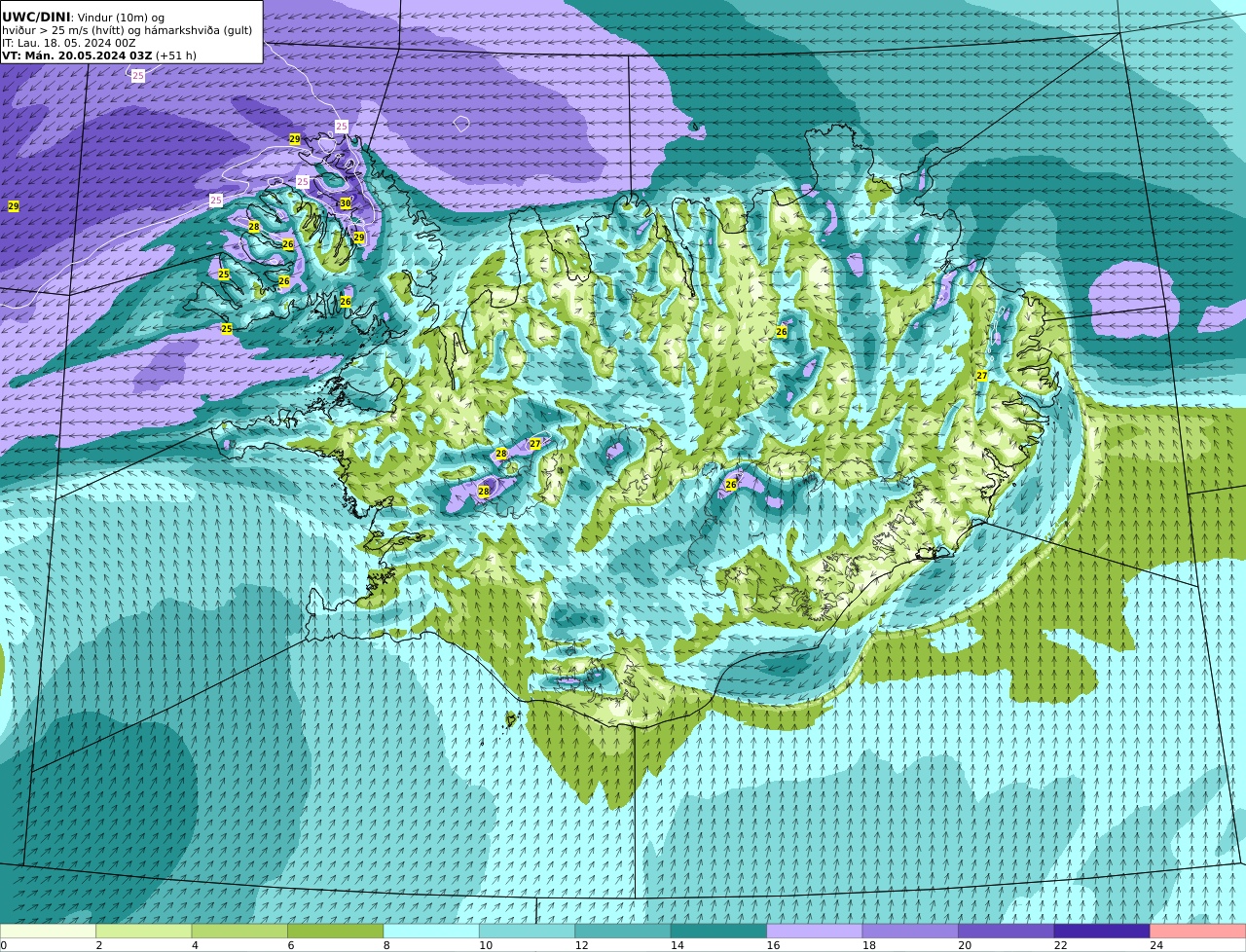The image size is (1246, 952).
Task: Click the legend tick label 22
Action: tap(1060, 945)
